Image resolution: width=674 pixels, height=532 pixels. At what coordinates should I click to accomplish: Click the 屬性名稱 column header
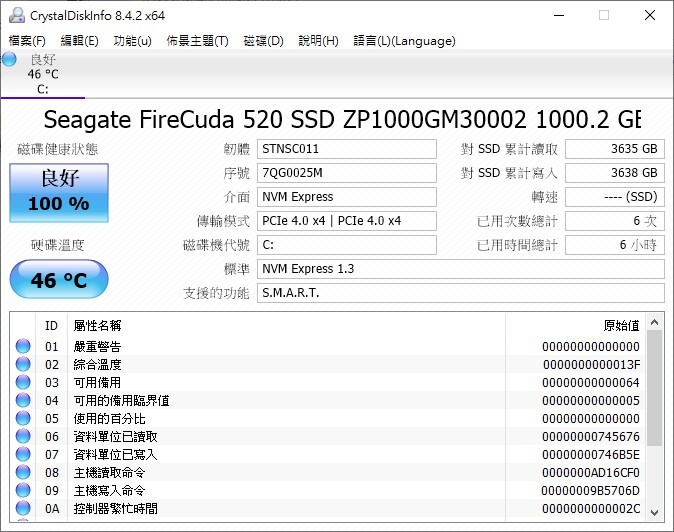[x=97, y=325]
